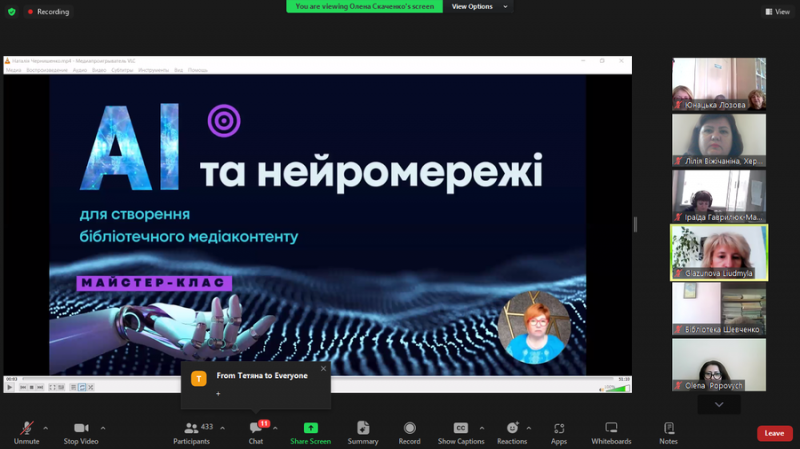Click the VLC speaker mute icon
This screenshot has height=449, width=800.
click(x=602, y=389)
